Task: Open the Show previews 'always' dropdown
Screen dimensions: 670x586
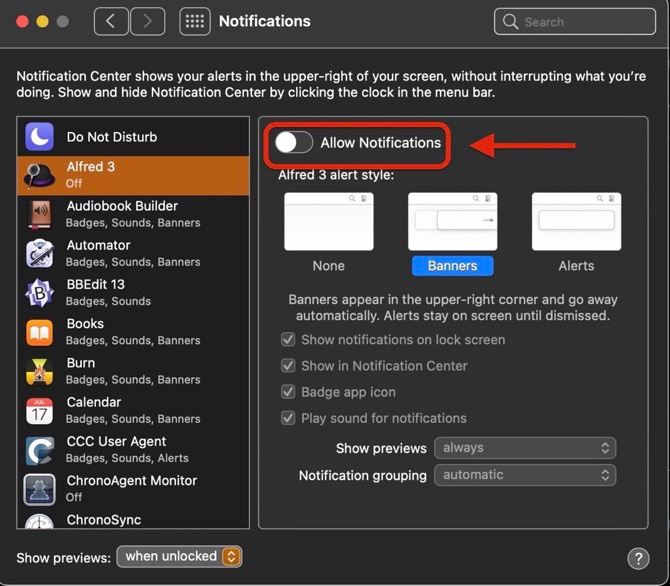Action: click(525, 448)
